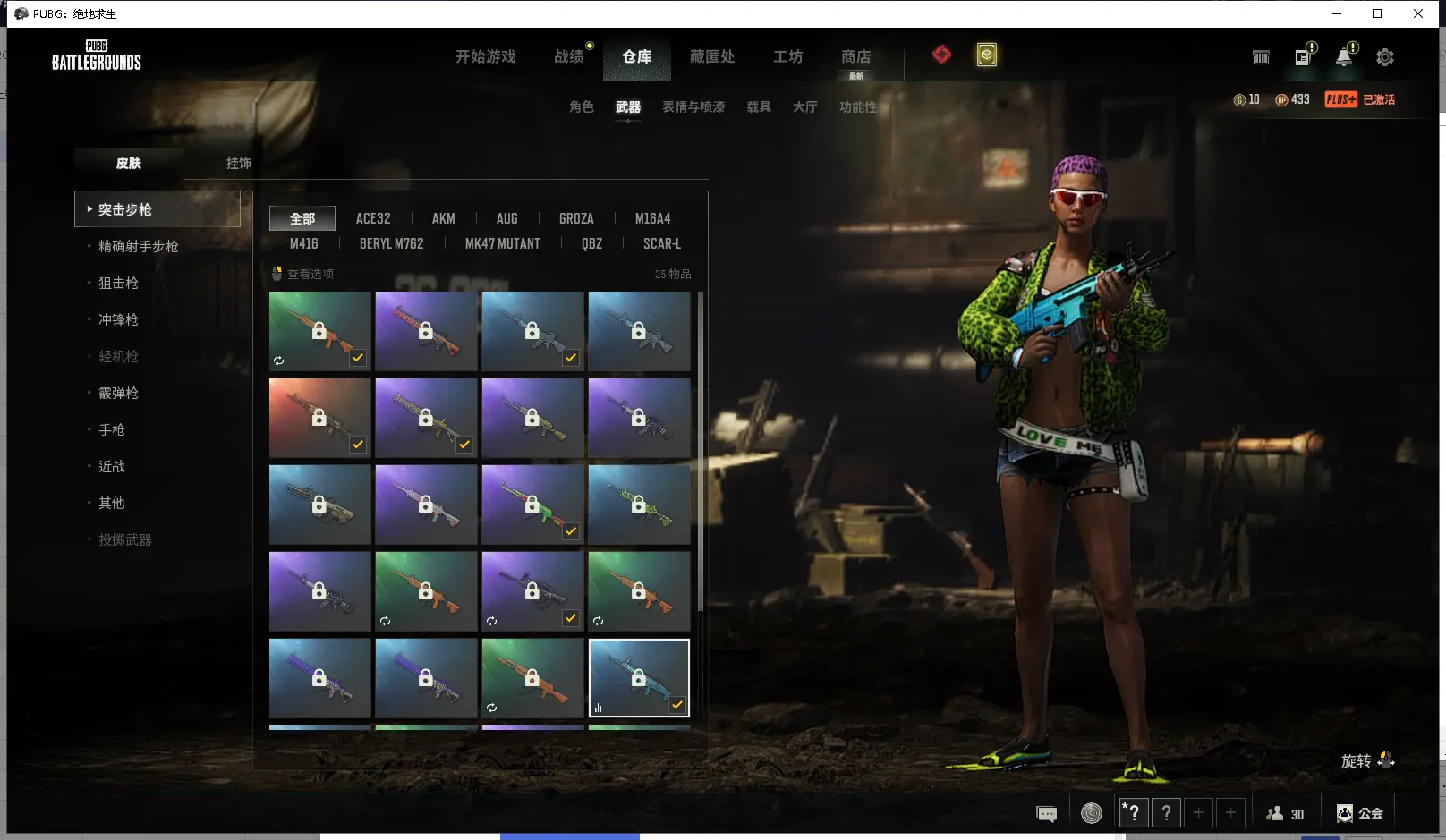Open the 战绩 navigation item
Image resolution: width=1446 pixels, height=840 pixels.
click(569, 56)
